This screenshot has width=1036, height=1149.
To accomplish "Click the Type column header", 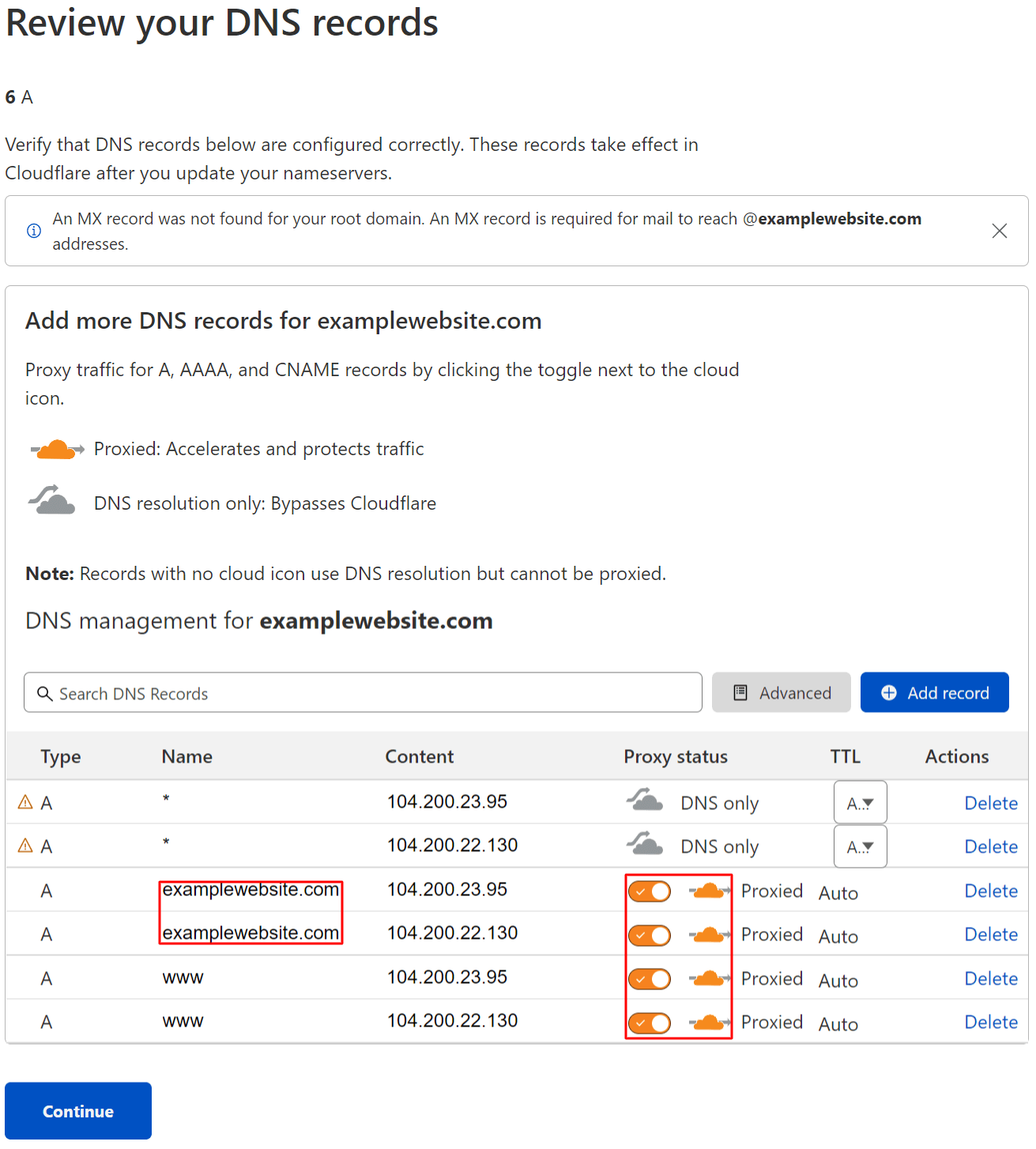I will point(61,757).
